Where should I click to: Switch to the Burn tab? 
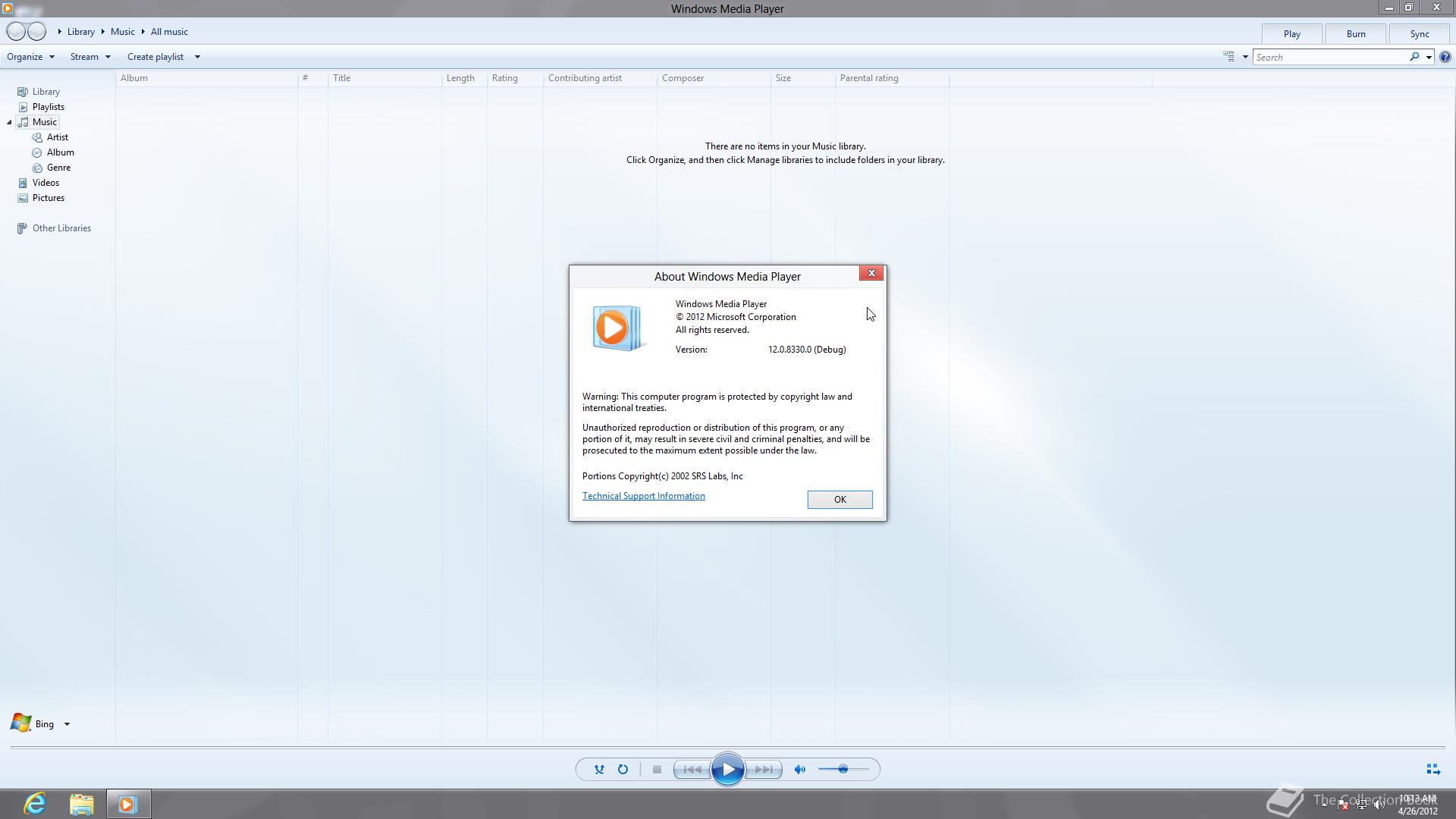1356,34
